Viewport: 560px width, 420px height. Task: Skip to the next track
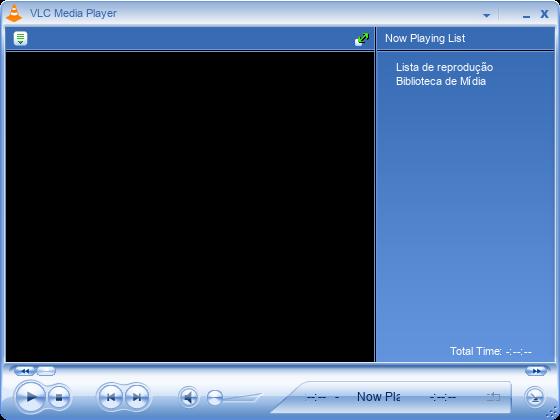[137, 397]
